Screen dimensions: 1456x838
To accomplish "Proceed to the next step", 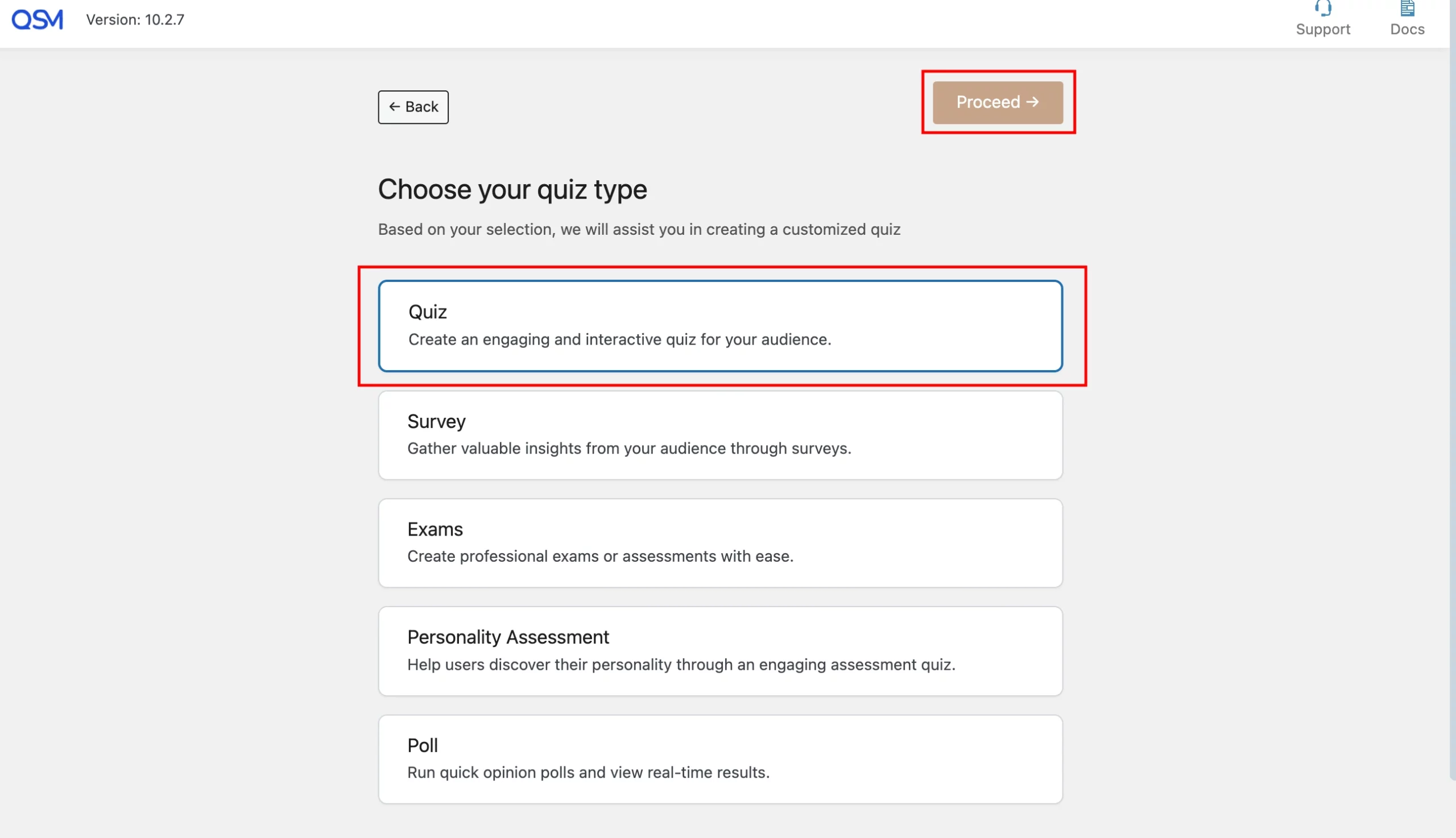I will point(997,102).
